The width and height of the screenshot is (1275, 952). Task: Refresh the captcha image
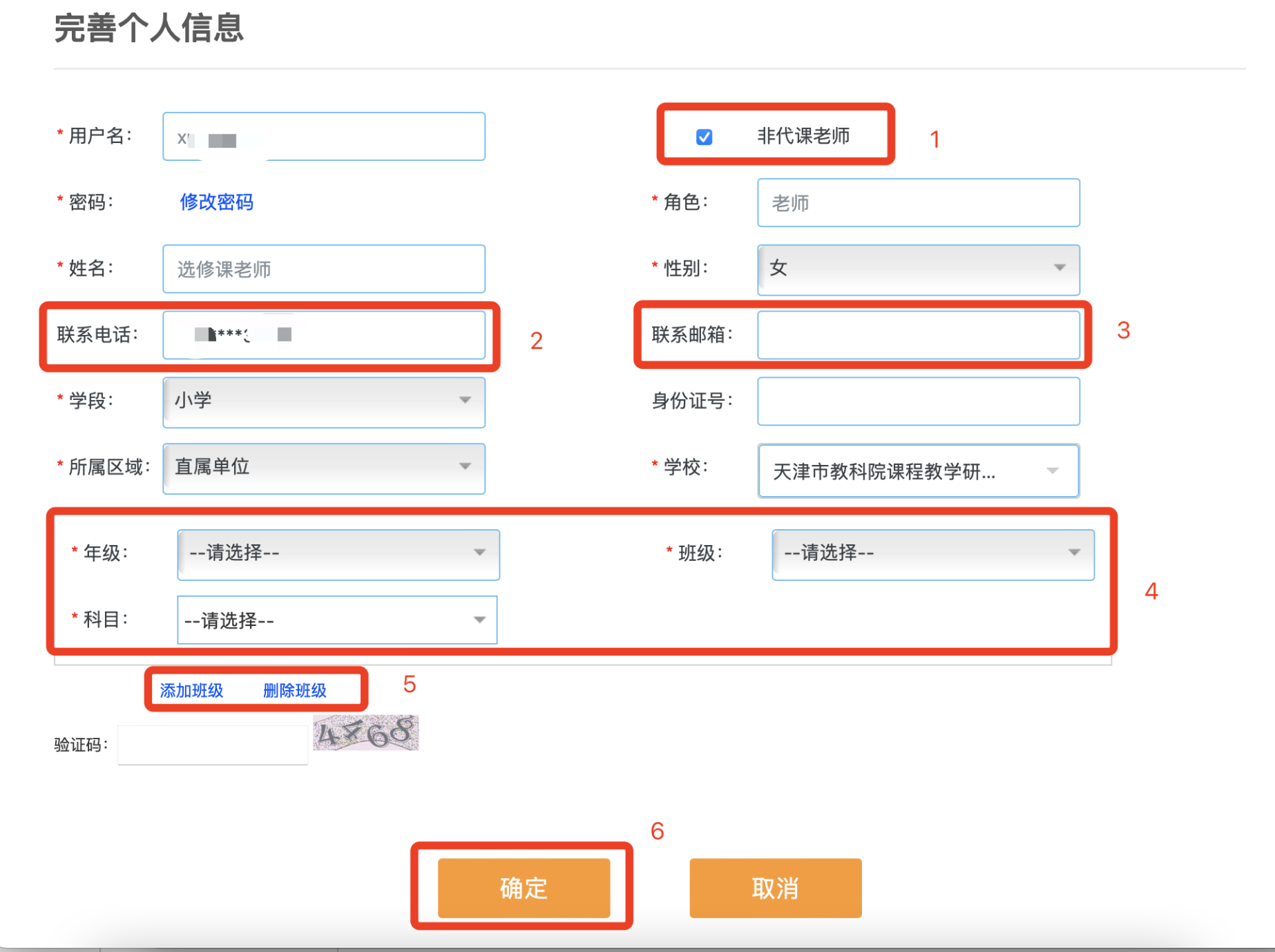pyautogui.click(x=366, y=732)
